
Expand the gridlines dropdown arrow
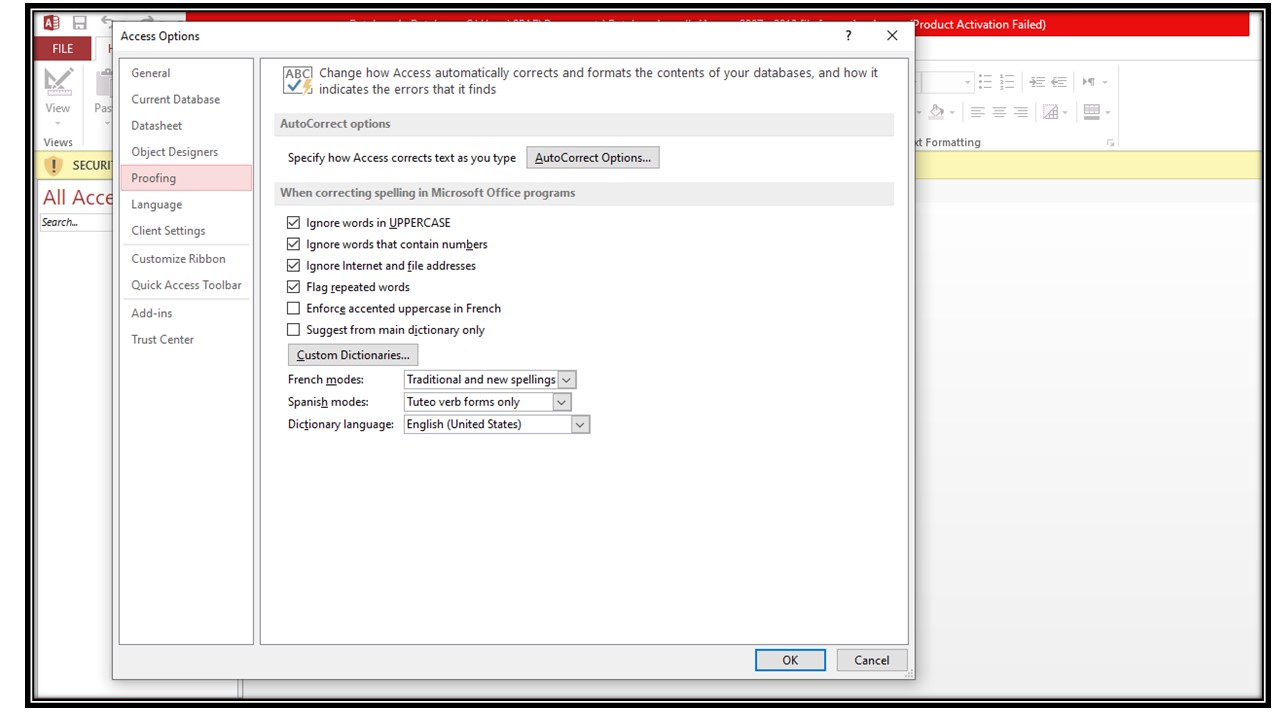click(1065, 112)
